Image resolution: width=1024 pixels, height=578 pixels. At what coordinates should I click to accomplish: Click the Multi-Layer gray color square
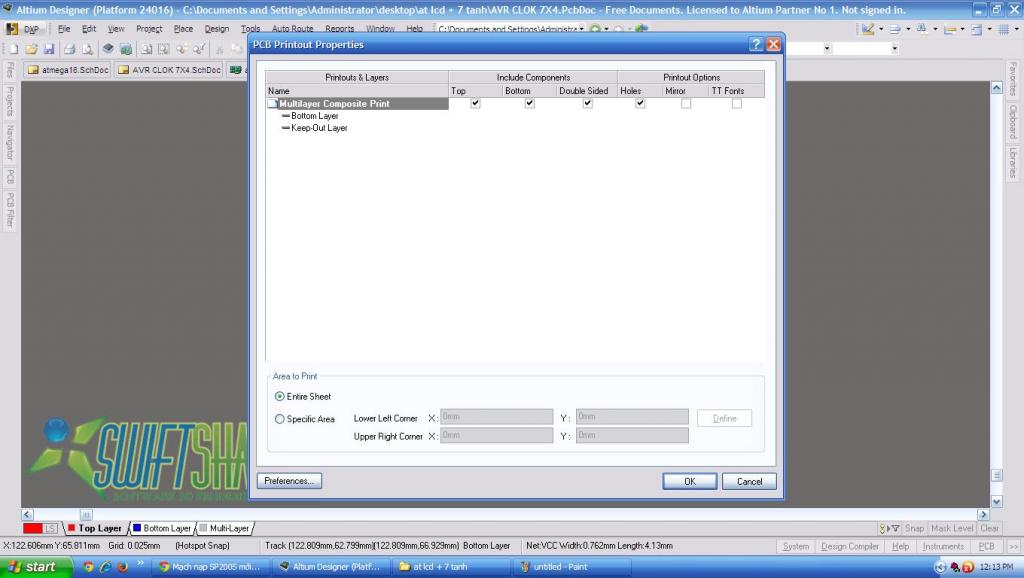coord(202,528)
